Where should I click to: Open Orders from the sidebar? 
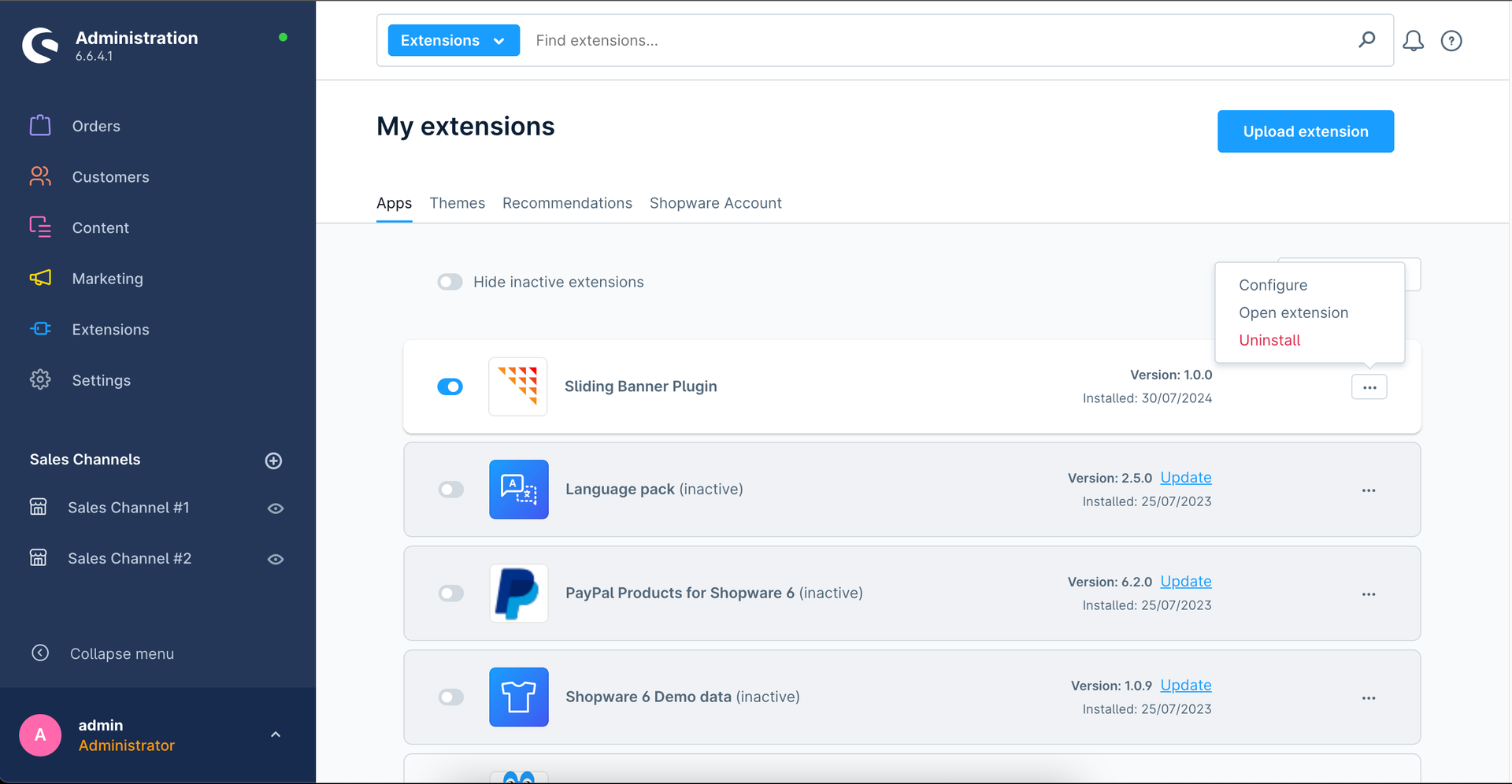(96, 126)
